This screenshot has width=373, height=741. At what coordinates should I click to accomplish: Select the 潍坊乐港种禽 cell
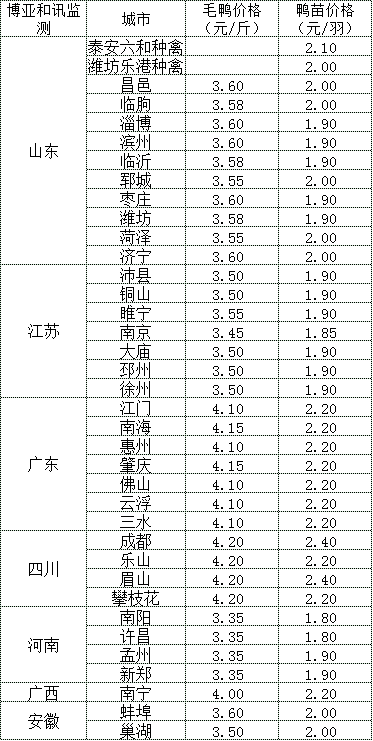coord(135,66)
